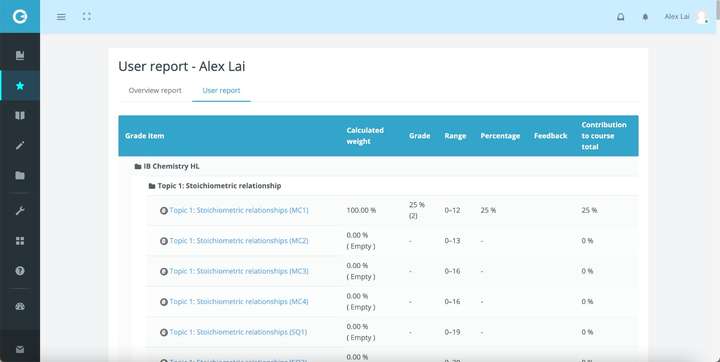This screenshot has height=362, width=720.
Task: Click the star icon in sidebar
Action: tap(20, 85)
